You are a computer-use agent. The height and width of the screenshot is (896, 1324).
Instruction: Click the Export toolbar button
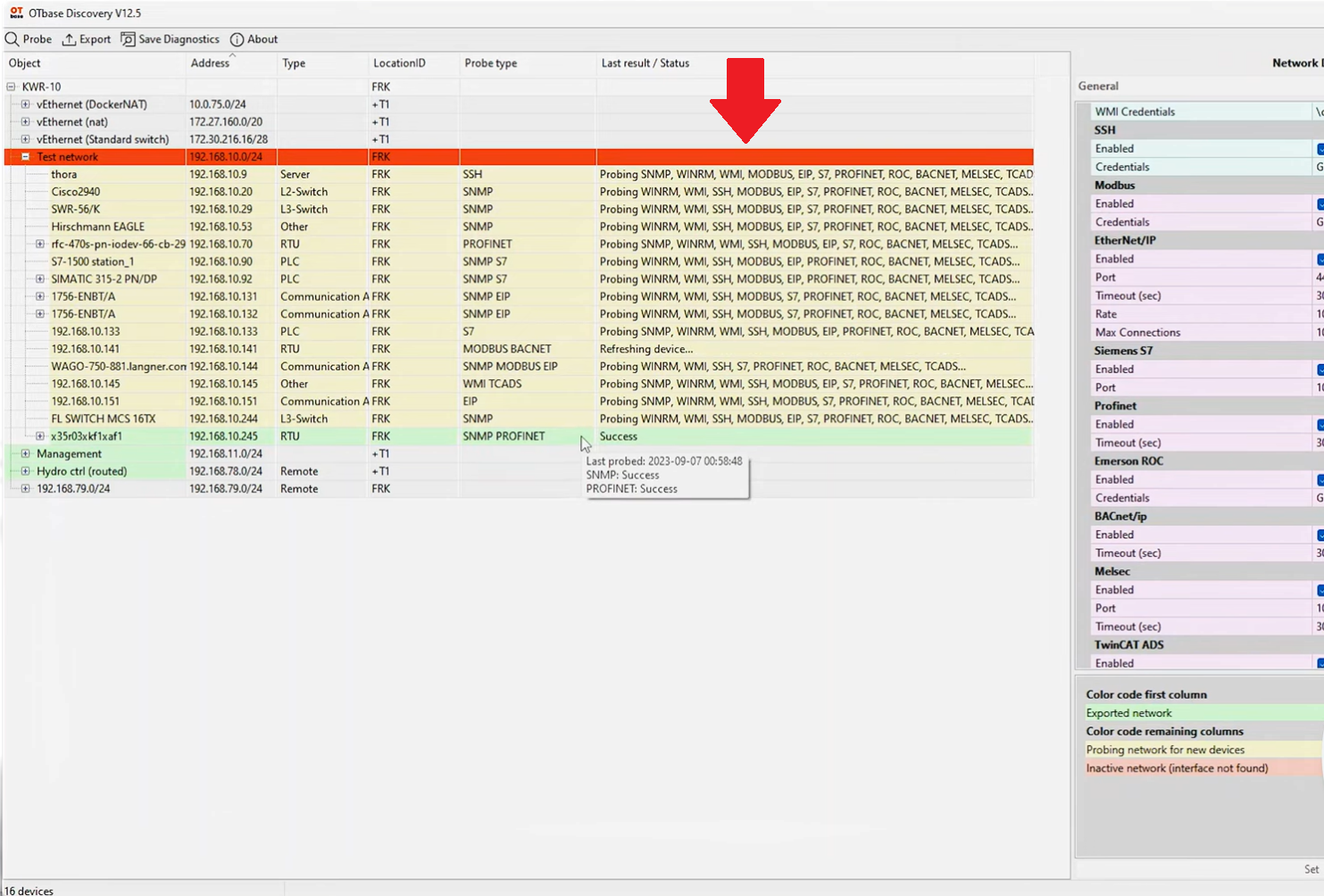[x=87, y=39]
